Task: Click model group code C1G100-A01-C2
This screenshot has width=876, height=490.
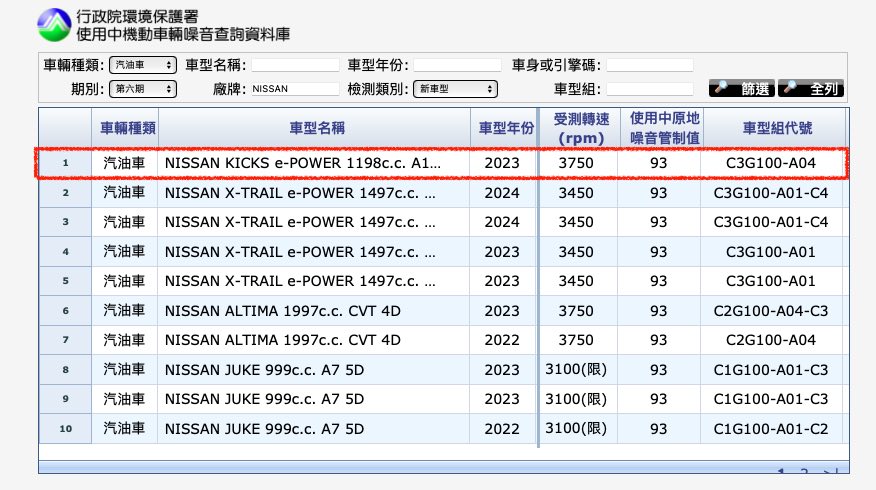Action: 770,429
